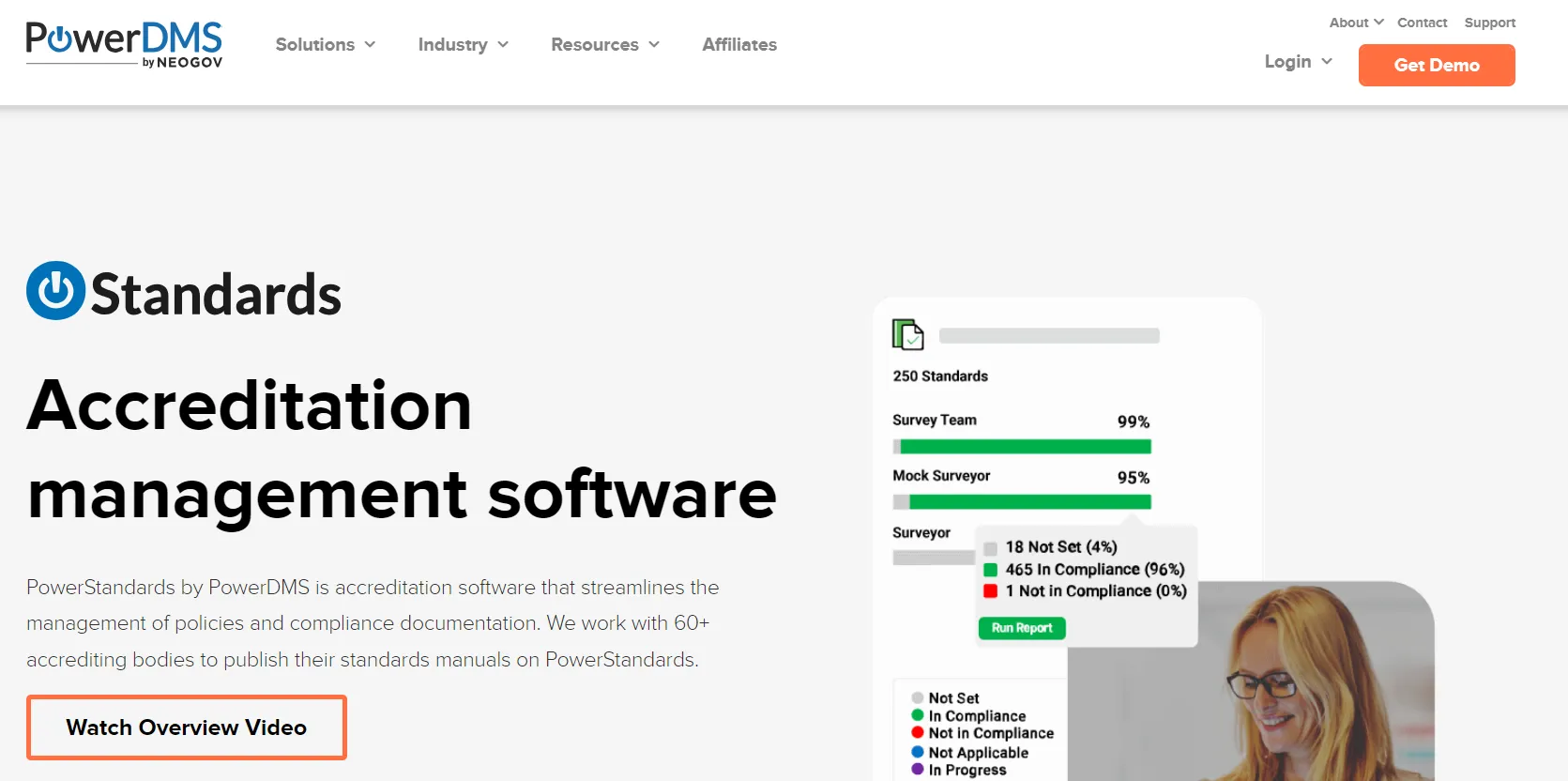
Task: Select the red Not in Compliance legend dot
Action: pyautogui.click(x=918, y=732)
